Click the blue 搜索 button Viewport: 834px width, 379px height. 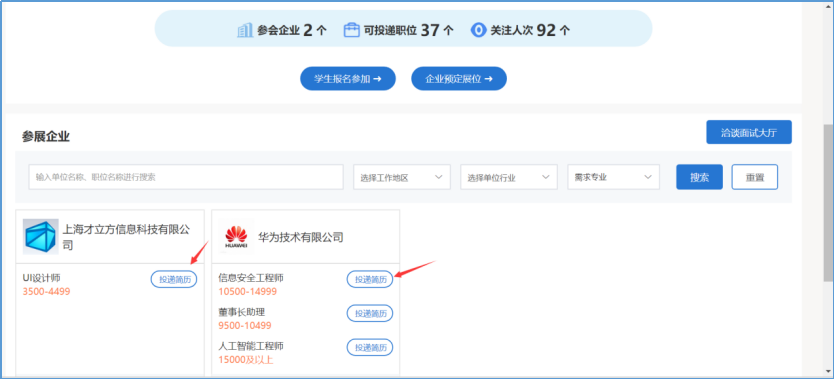pyautogui.click(x=699, y=177)
